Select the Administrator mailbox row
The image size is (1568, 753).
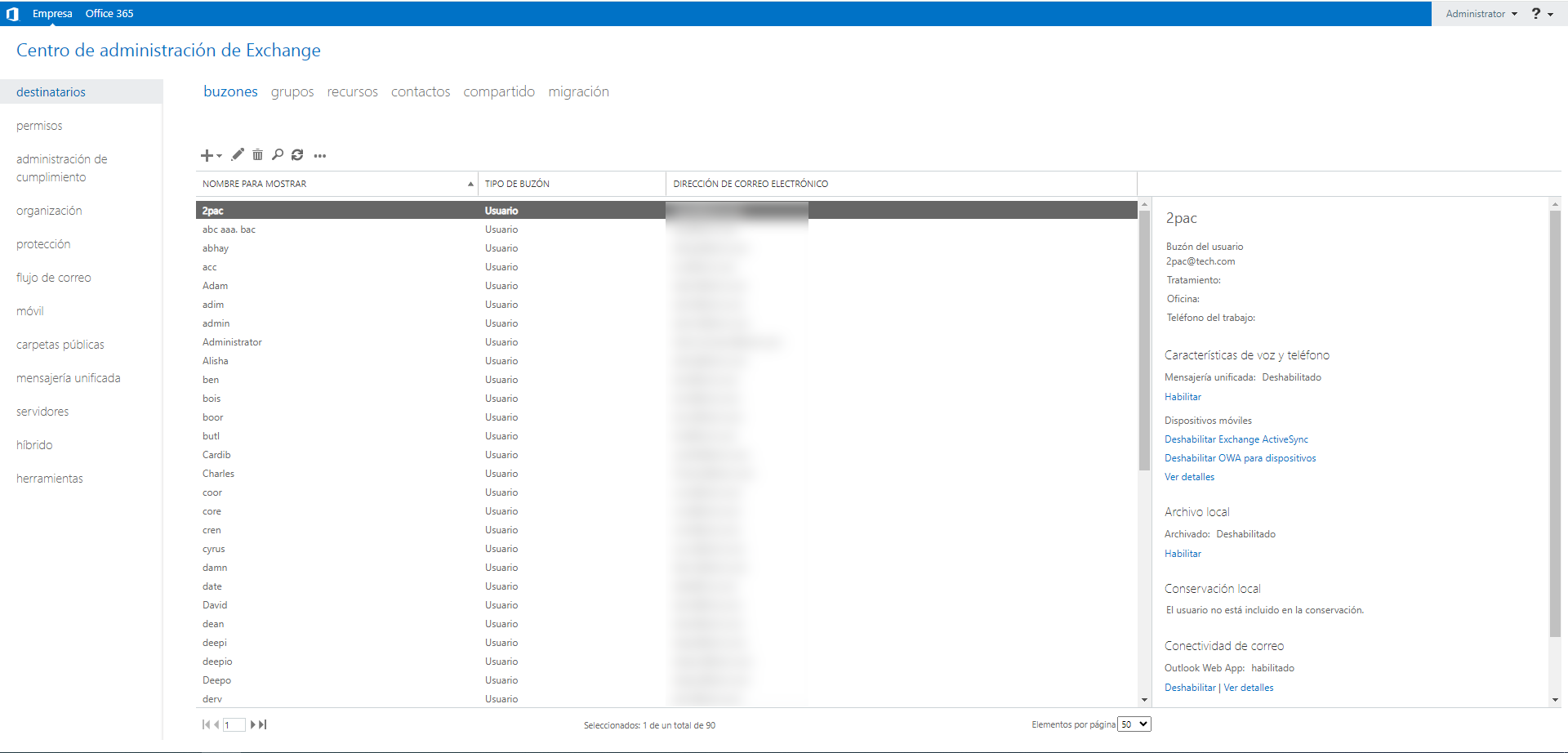(666, 342)
